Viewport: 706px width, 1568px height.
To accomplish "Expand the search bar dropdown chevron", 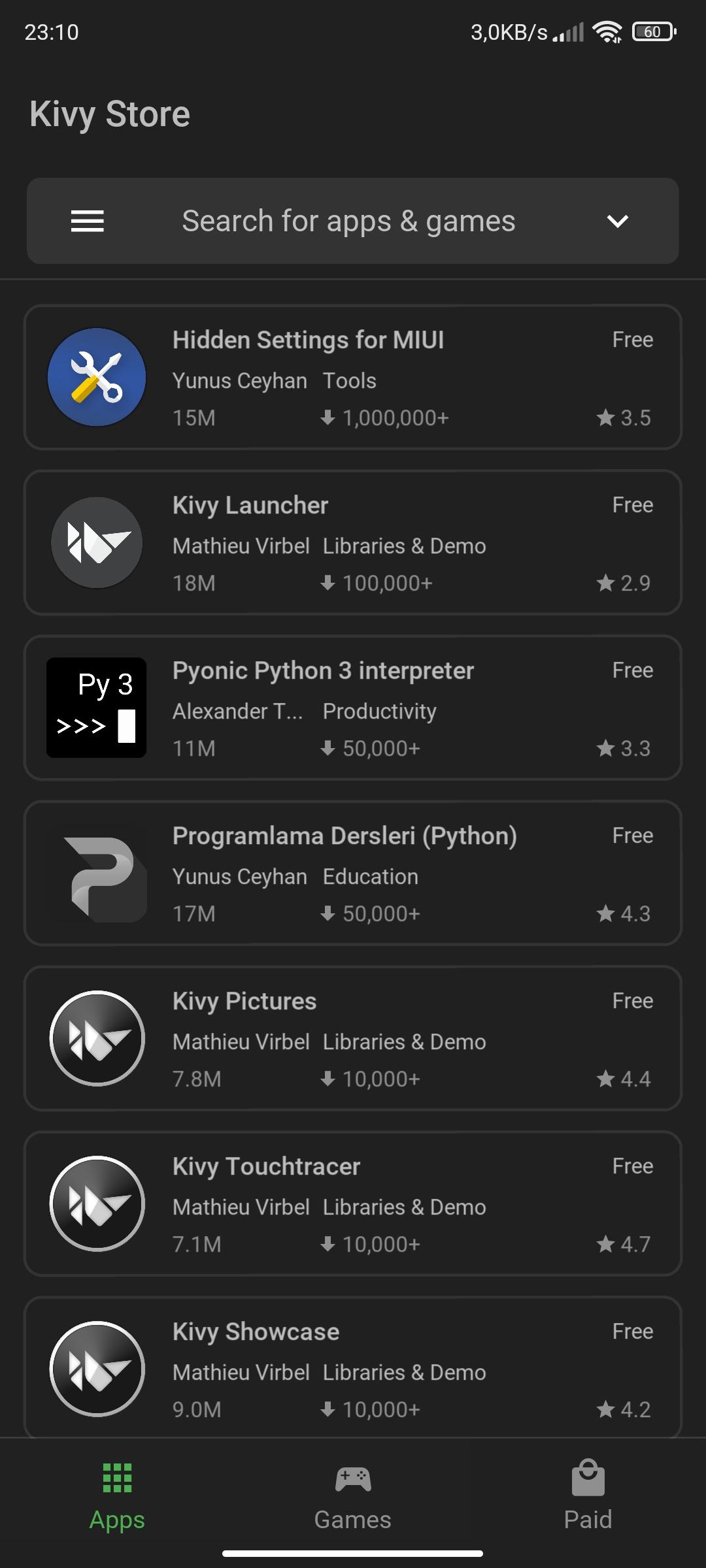I will click(617, 221).
